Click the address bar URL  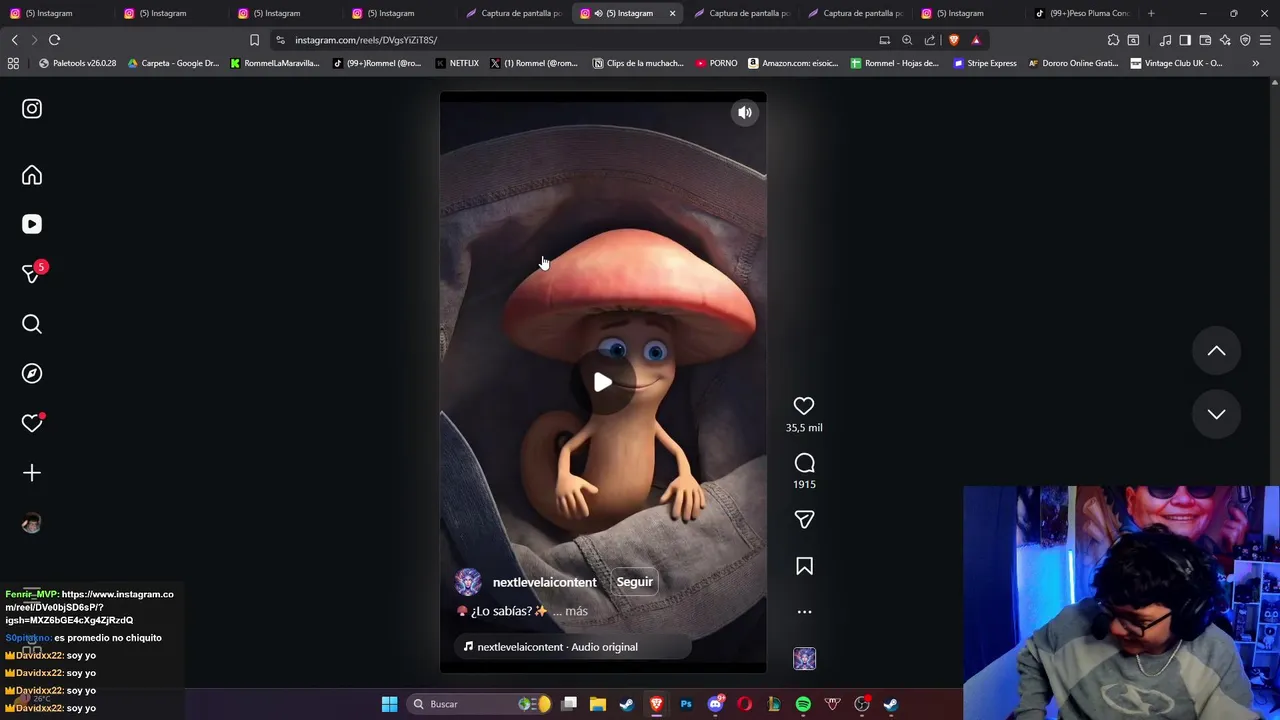[x=366, y=40]
